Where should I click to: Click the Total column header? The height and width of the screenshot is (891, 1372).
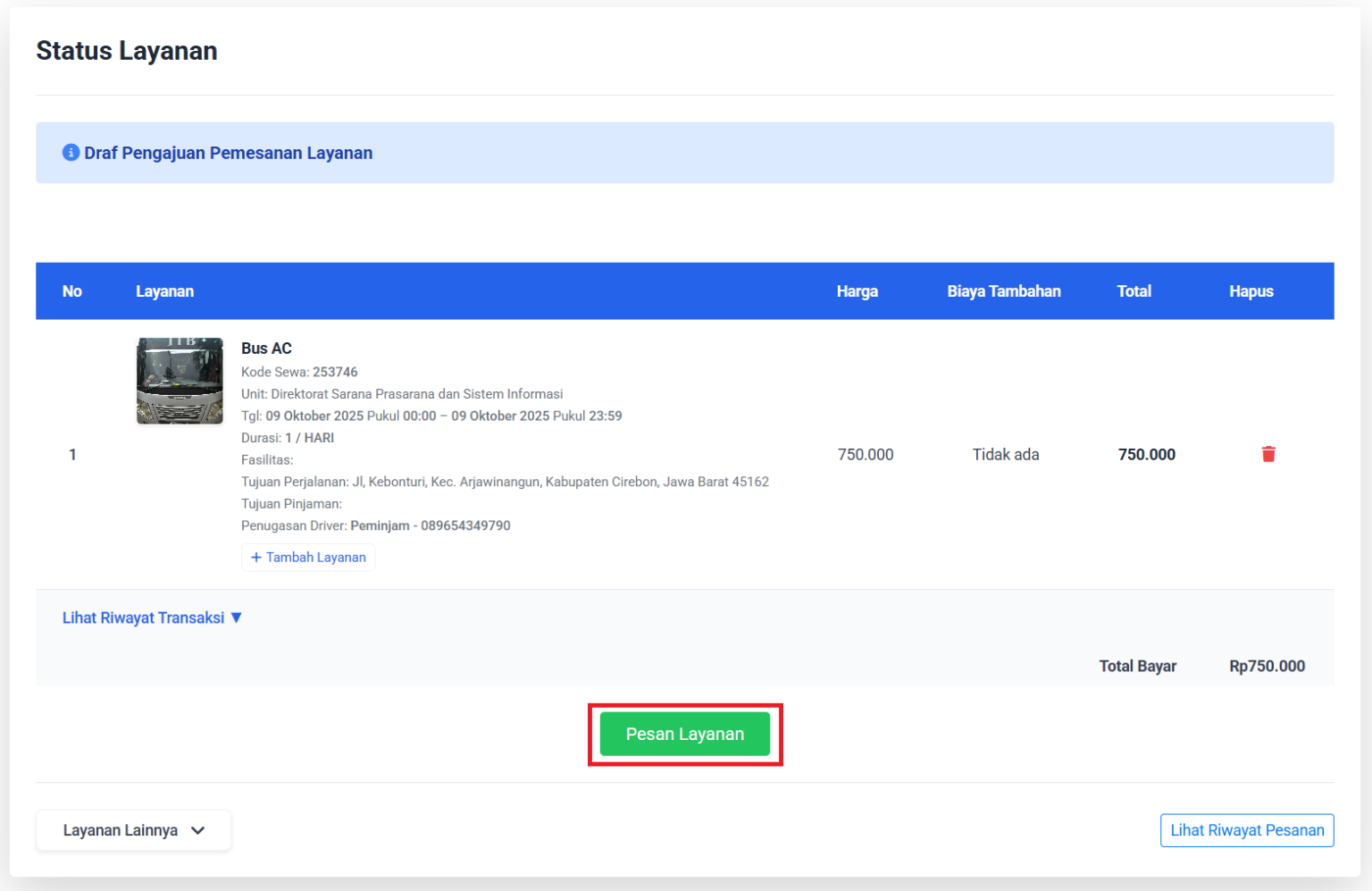click(x=1134, y=291)
